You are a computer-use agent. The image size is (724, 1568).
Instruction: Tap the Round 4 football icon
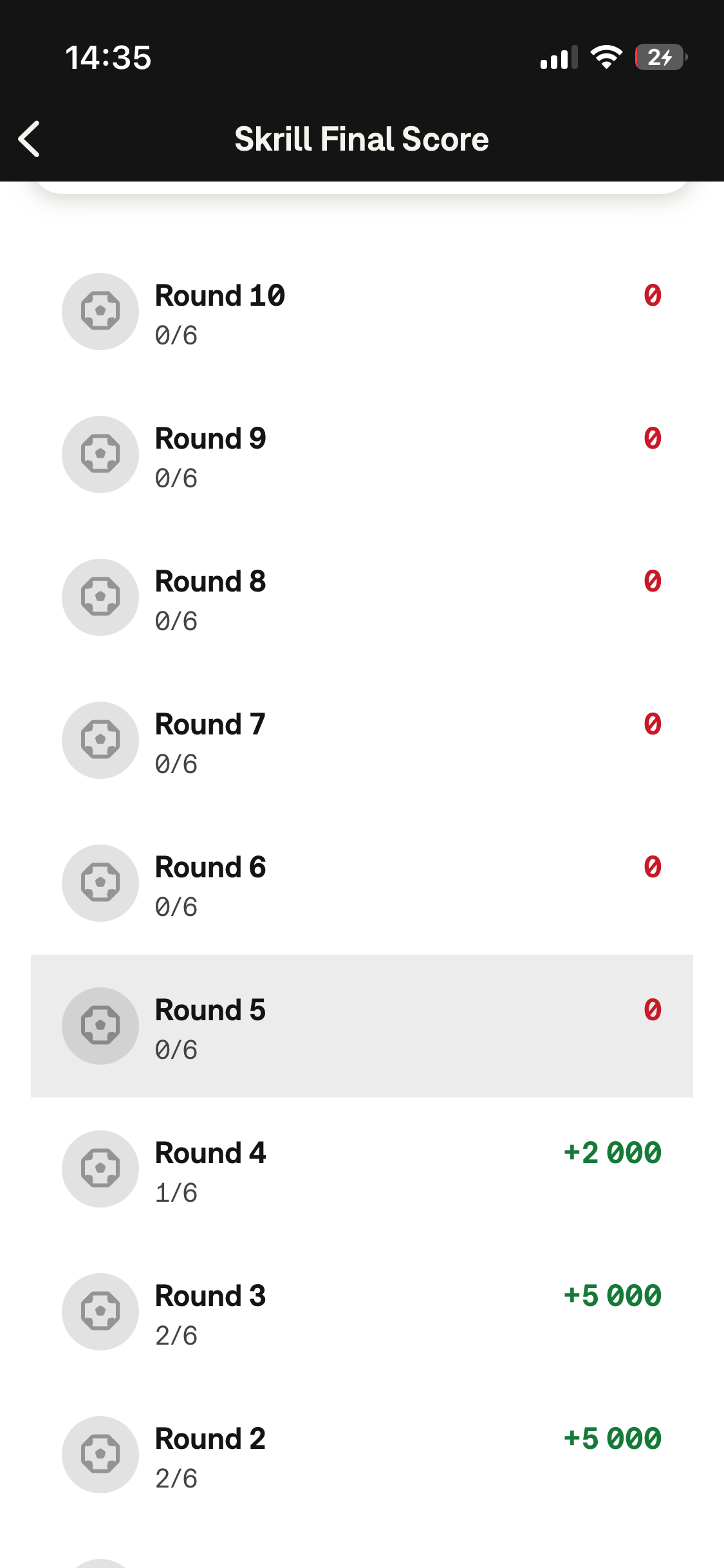(x=100, y=1169)
